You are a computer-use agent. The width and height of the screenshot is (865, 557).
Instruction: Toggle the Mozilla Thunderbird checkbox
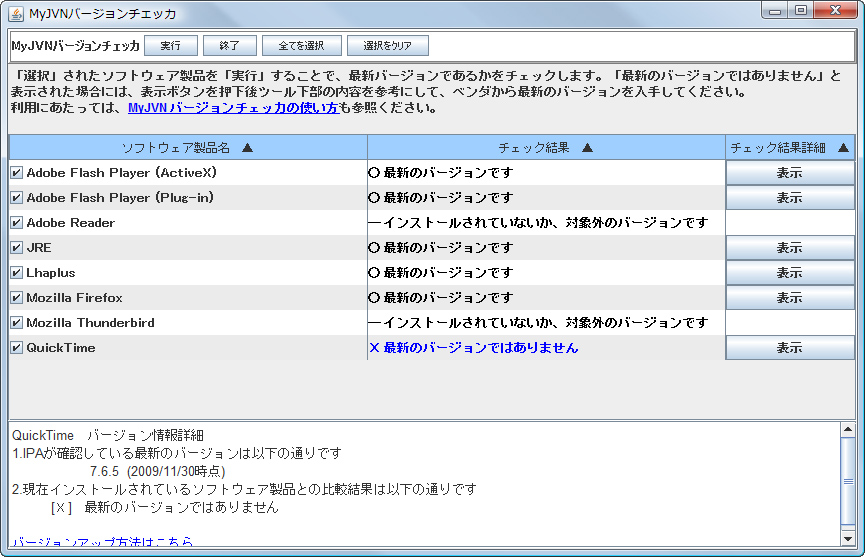click(17, 323)
